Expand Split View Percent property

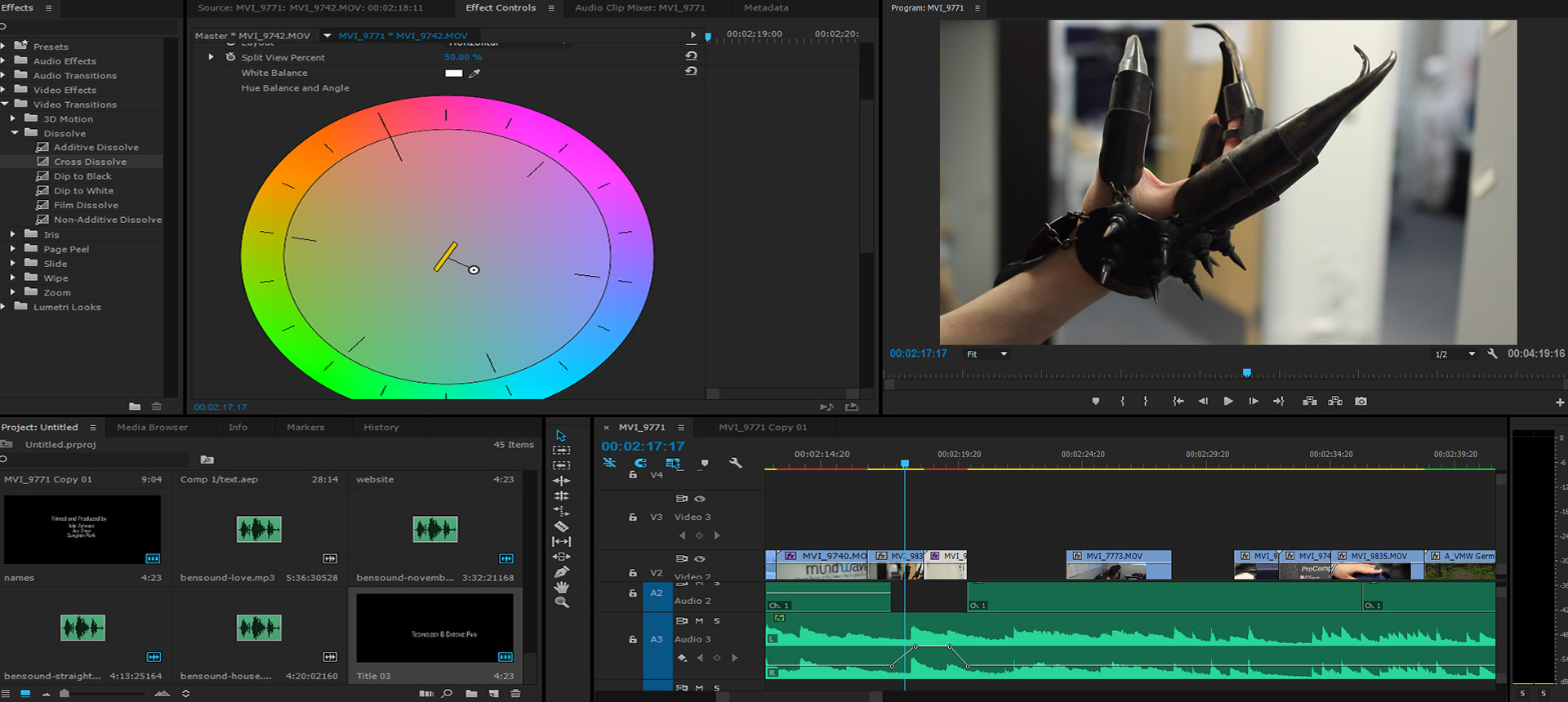tap(211, 57)
